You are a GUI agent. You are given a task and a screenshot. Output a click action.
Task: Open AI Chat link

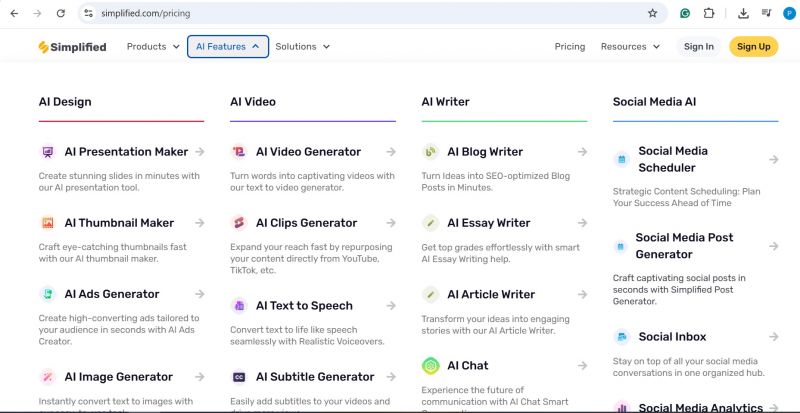468,366
